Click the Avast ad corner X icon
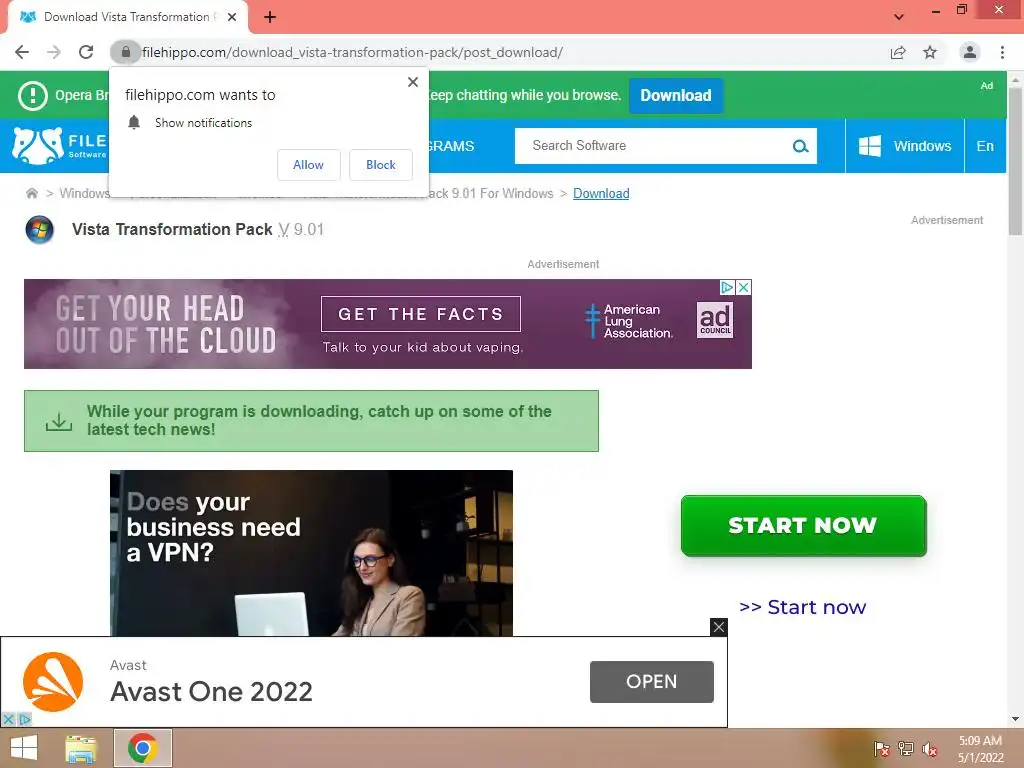 click(8, 719)
